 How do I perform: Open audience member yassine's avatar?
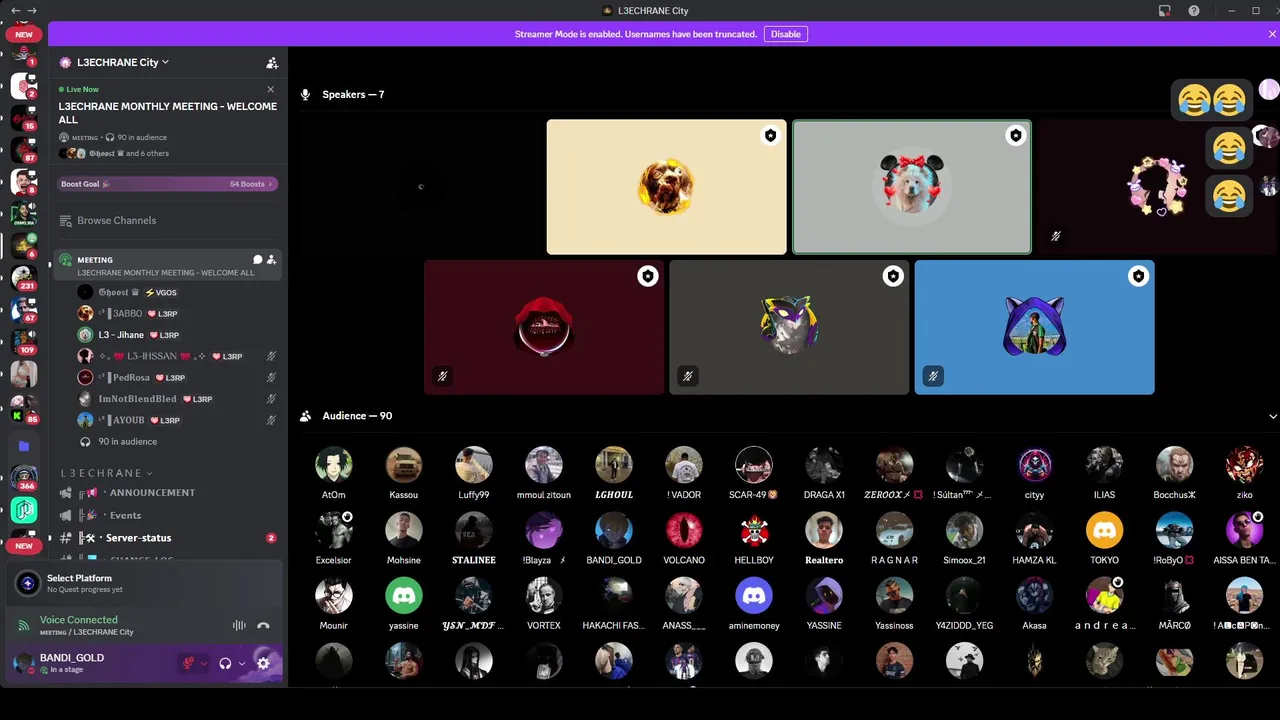click(x=404, y=595)
